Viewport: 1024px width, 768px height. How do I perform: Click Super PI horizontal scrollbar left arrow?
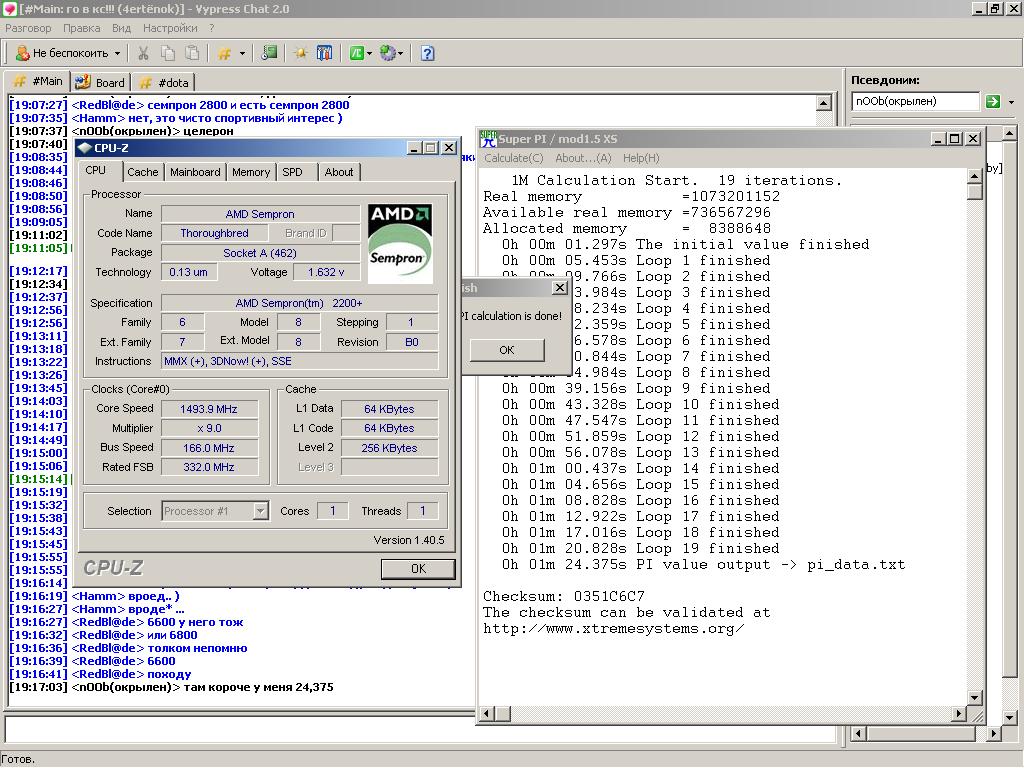pyautogui.click(x=487, y=714)
